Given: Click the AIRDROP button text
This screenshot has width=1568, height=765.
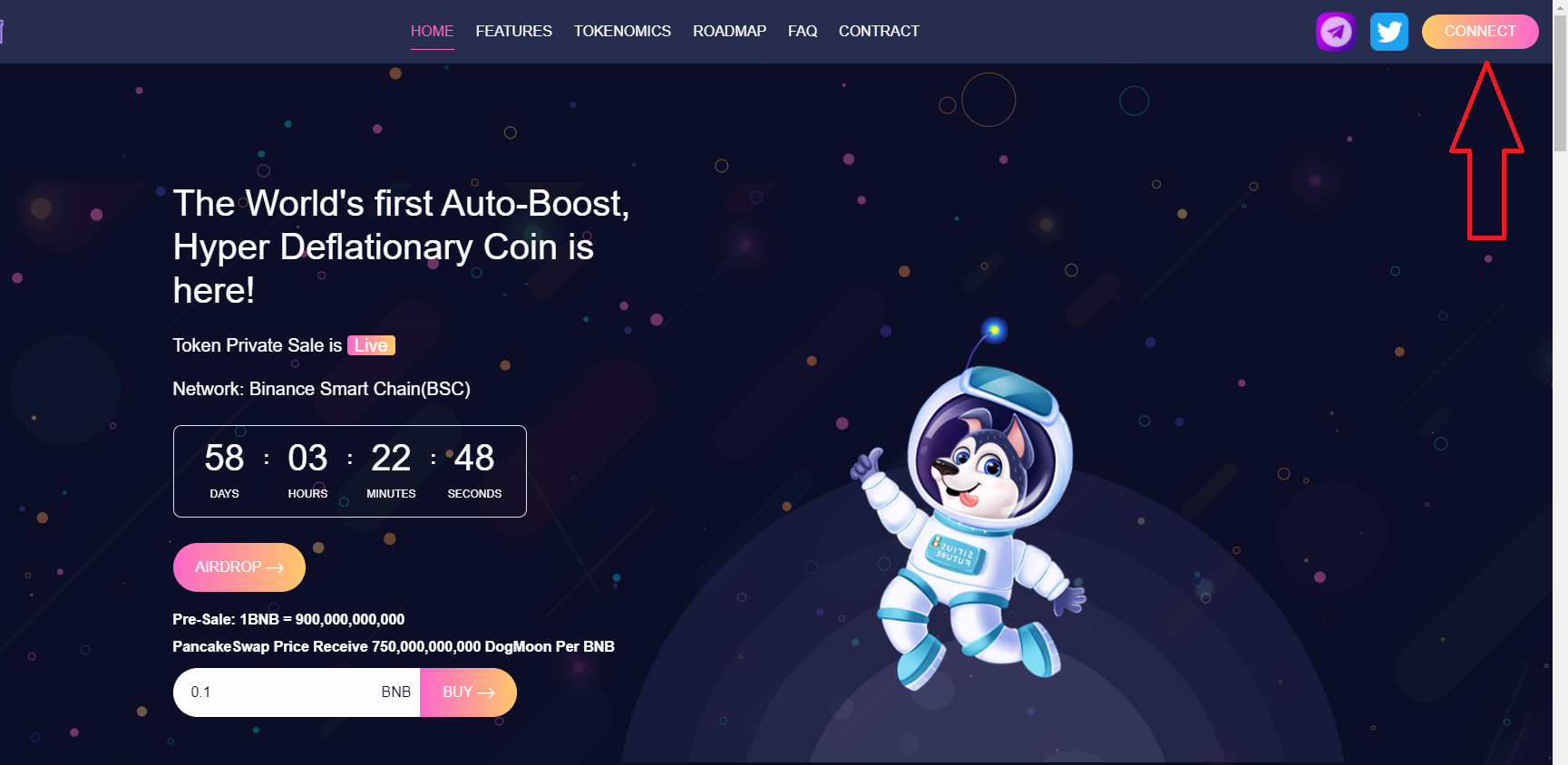Looking at the screenshot, I should [x=228, y=566].
